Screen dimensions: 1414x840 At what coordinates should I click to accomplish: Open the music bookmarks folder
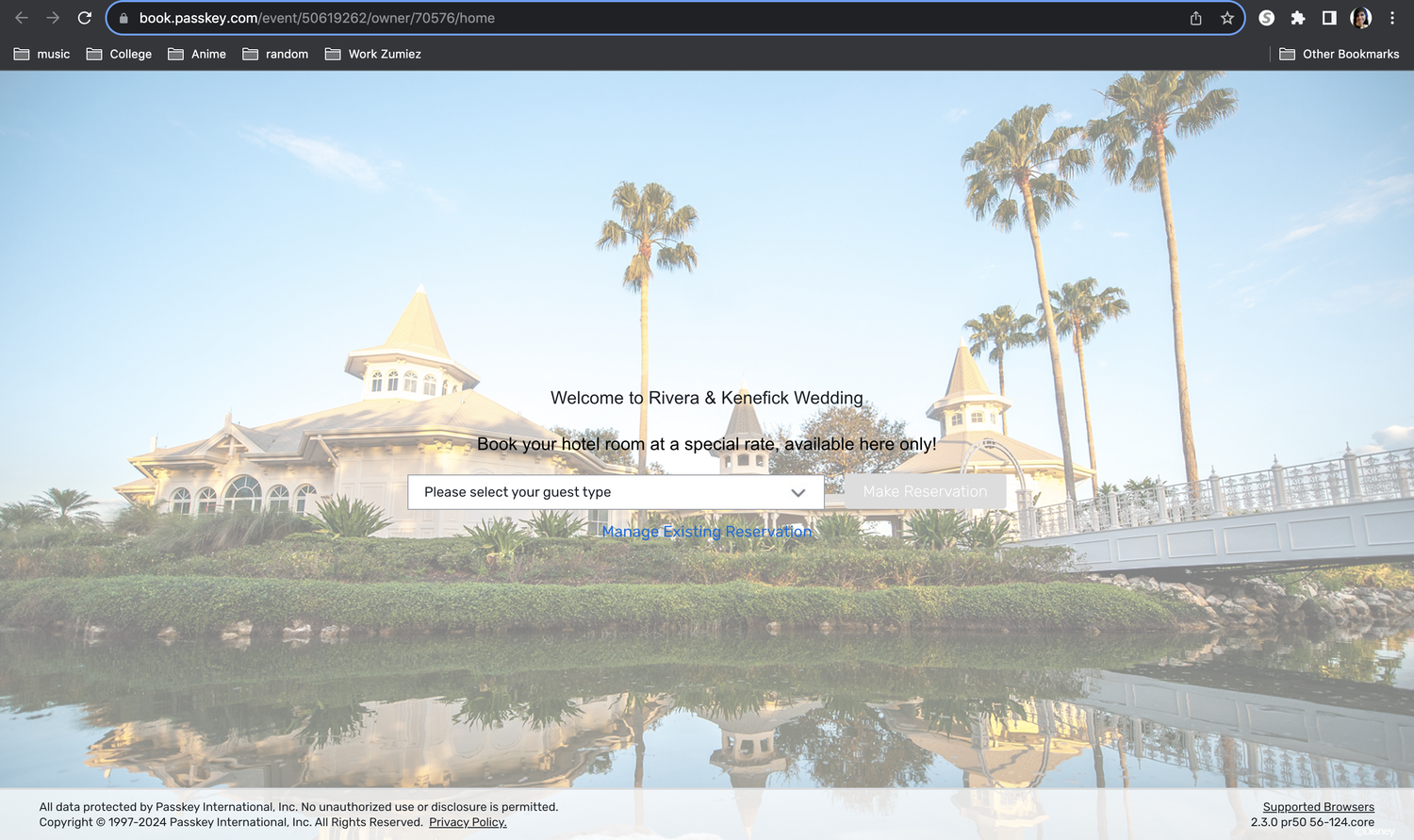point(42,54)
